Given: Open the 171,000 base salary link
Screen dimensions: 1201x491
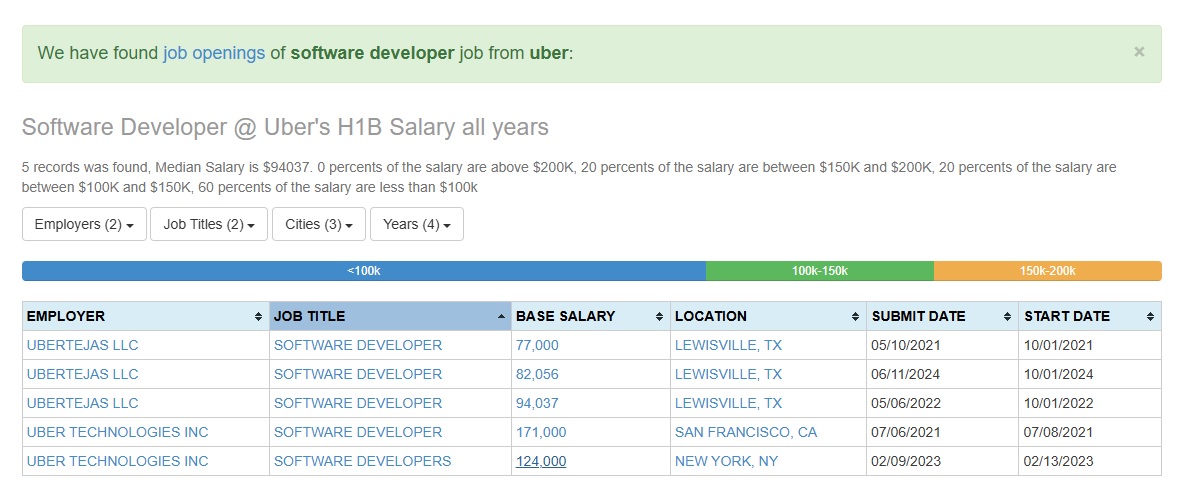Looking at the screenshot, I should click(x=541, y=432).
